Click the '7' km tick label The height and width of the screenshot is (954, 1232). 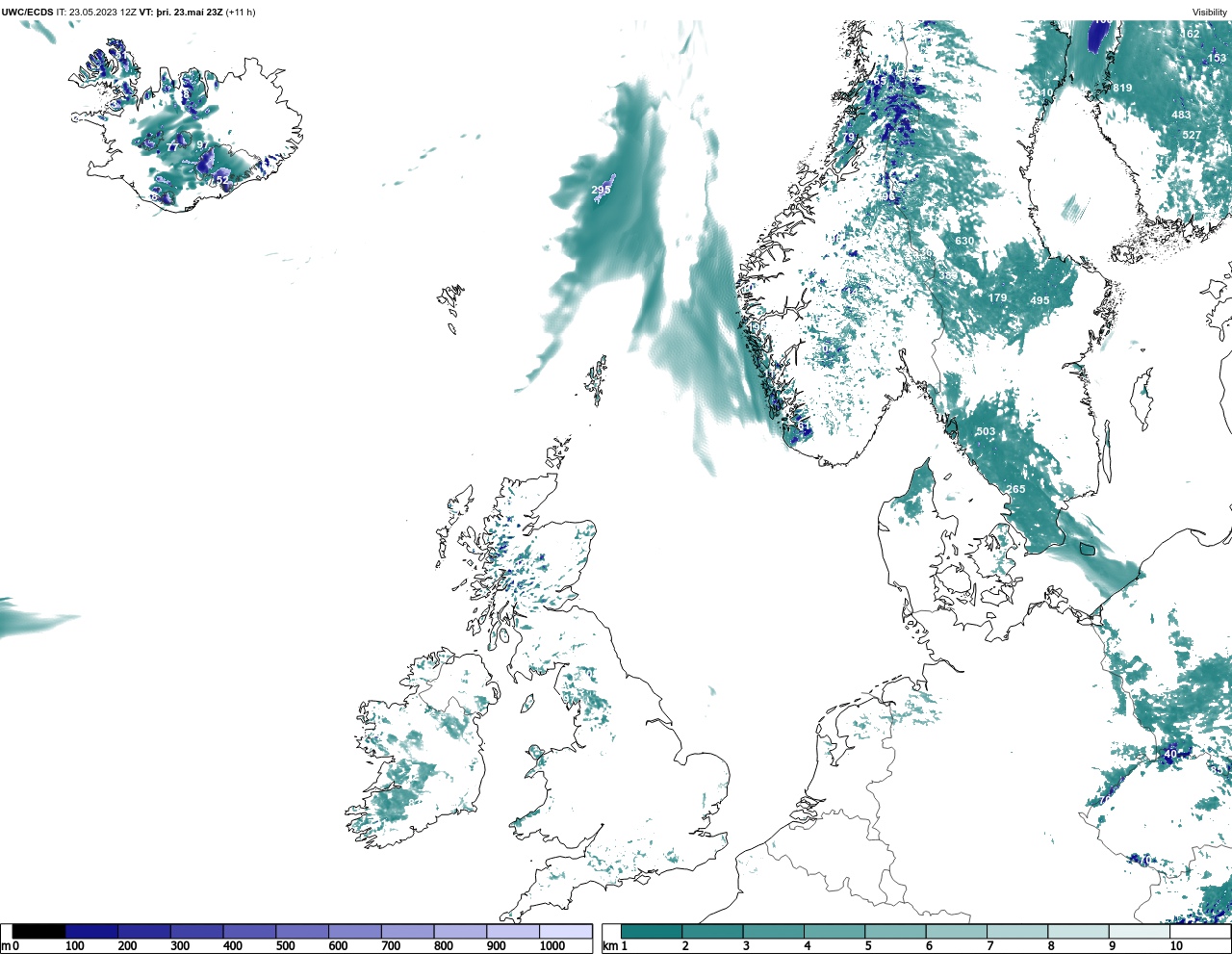(990, 946)
